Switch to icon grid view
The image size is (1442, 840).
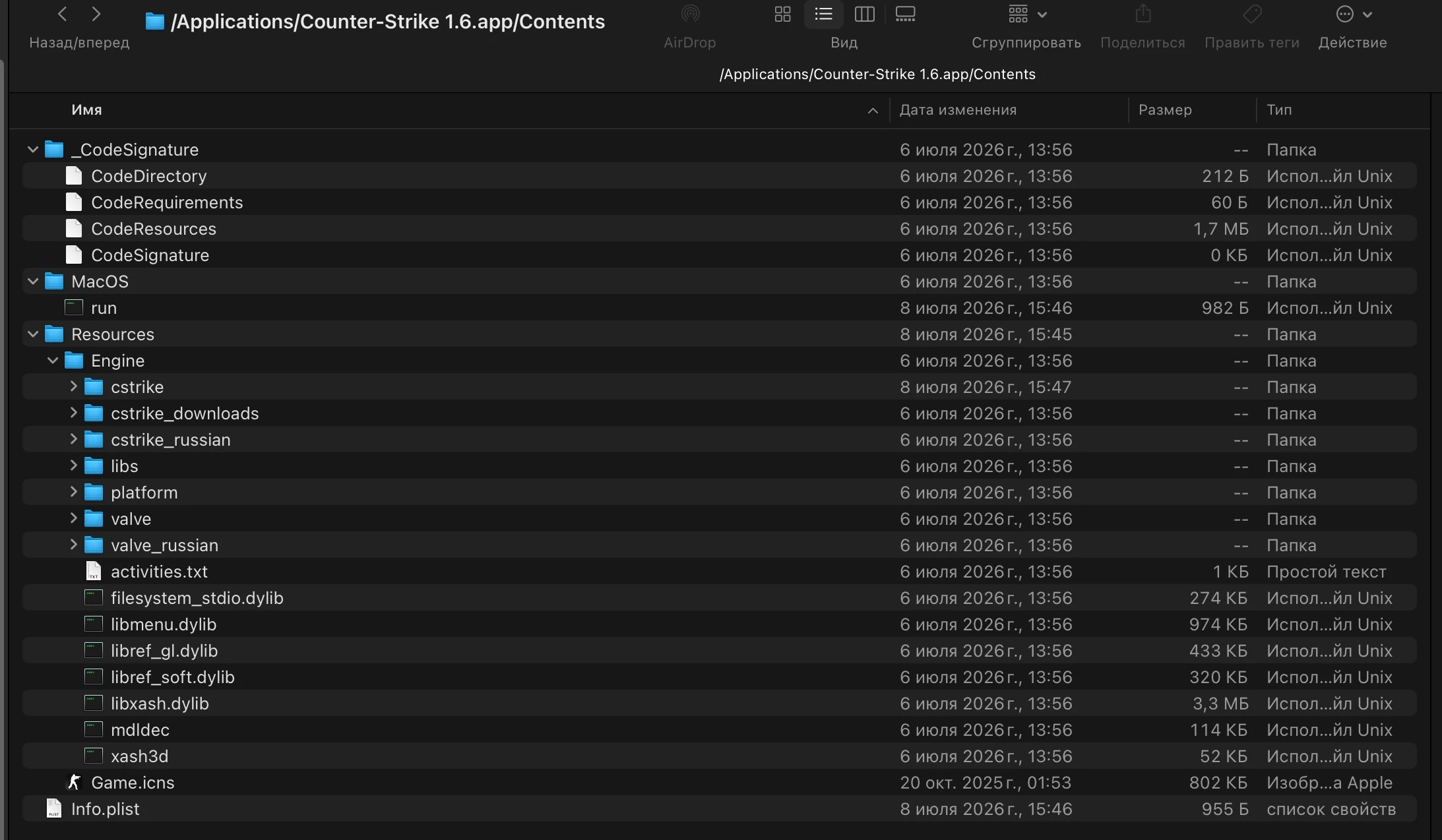coord(783,14)
